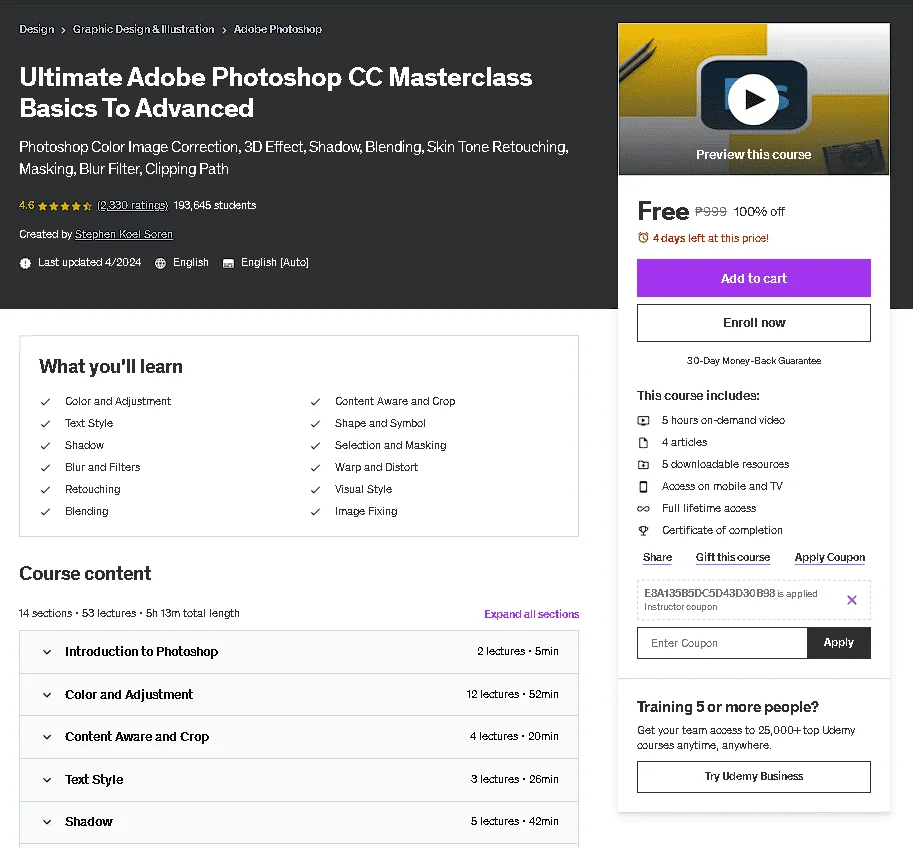Click 'Selection and Masking' item
913x848 pixels.
[390, 445]
